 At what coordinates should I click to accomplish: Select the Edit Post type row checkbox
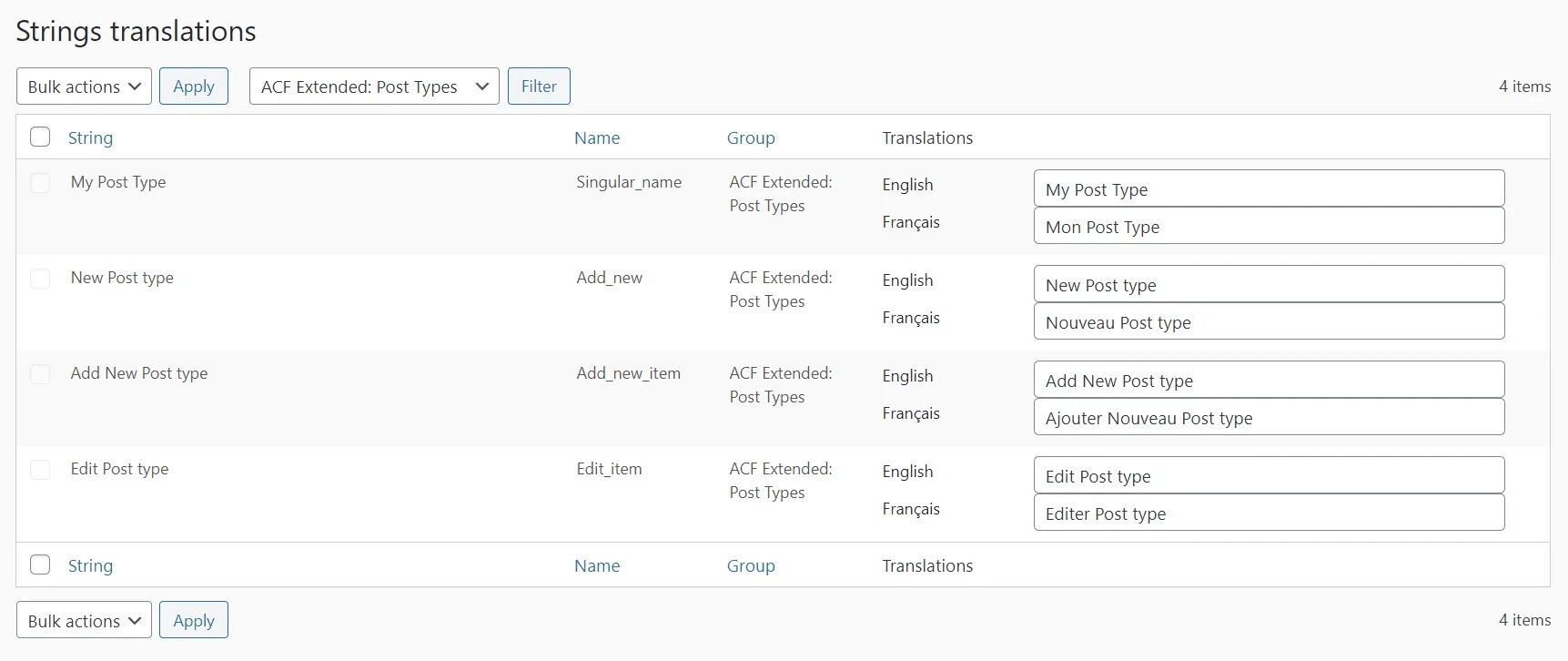40,469
